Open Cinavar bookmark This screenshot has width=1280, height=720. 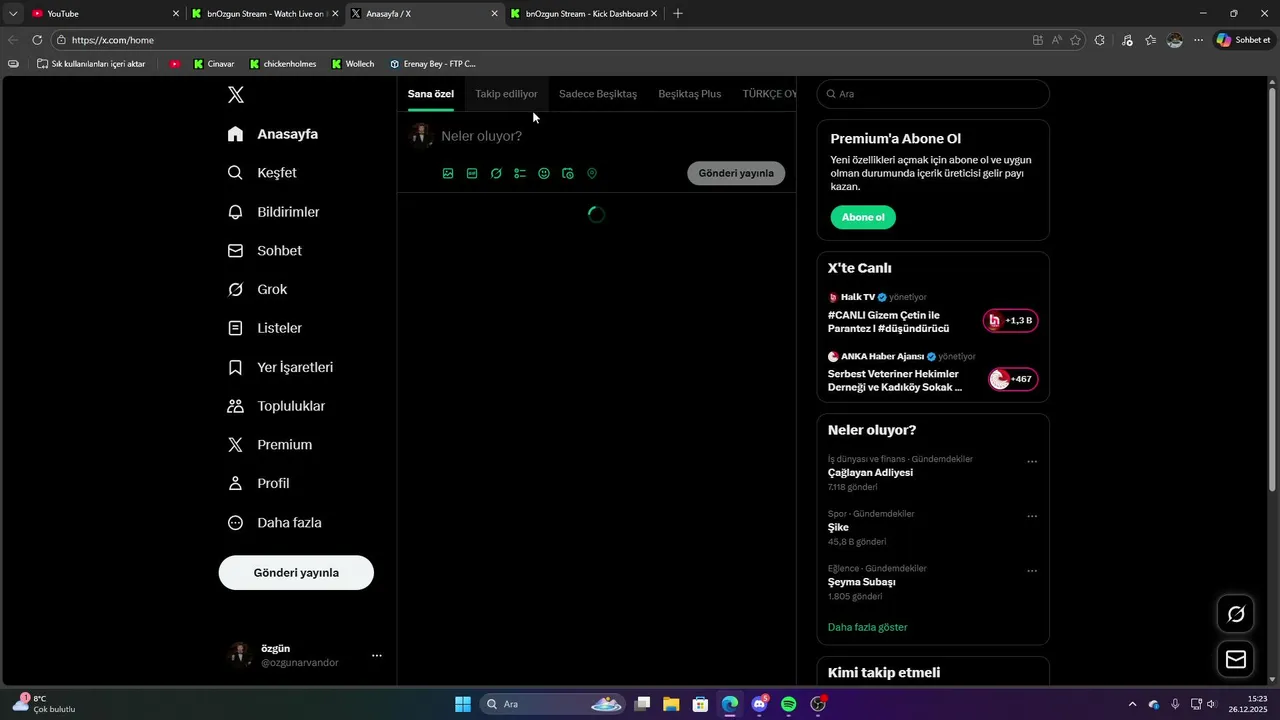[x=213, y=64]
